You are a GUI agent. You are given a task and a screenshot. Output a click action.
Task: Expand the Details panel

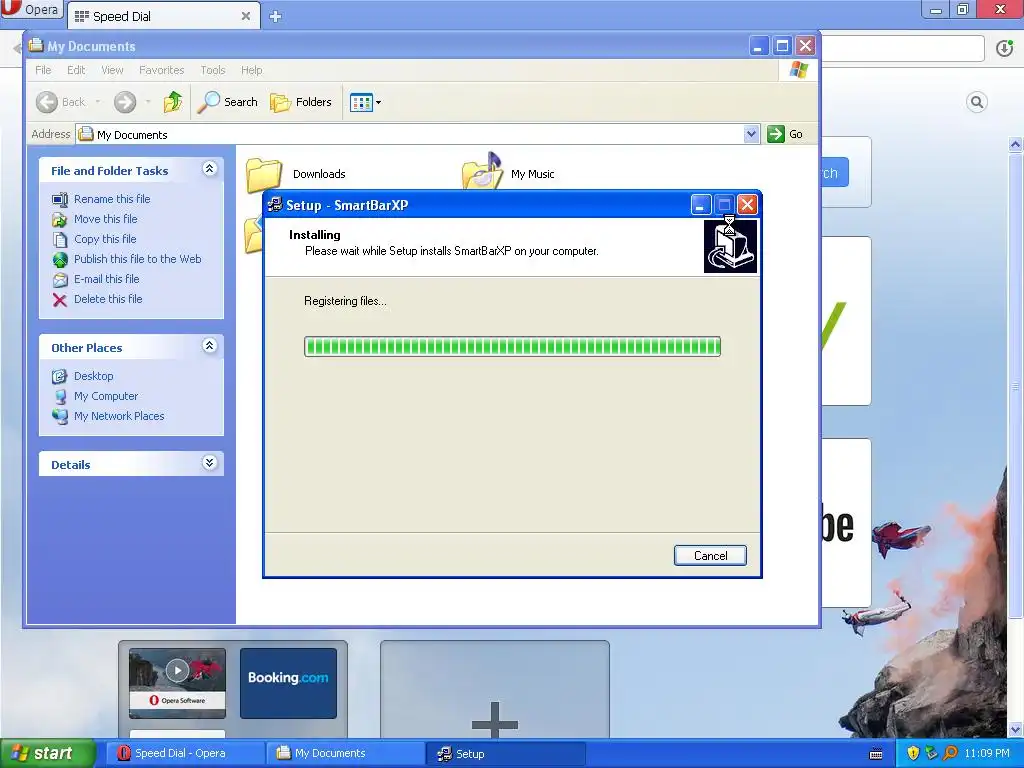(x=209, y=463)
